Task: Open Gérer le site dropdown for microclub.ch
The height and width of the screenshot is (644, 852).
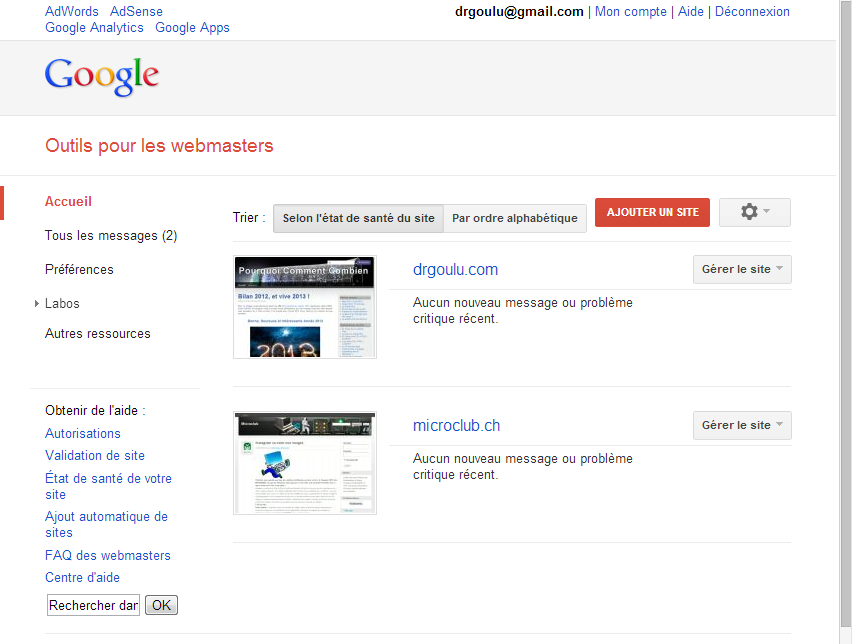Action: click(742, 425)
